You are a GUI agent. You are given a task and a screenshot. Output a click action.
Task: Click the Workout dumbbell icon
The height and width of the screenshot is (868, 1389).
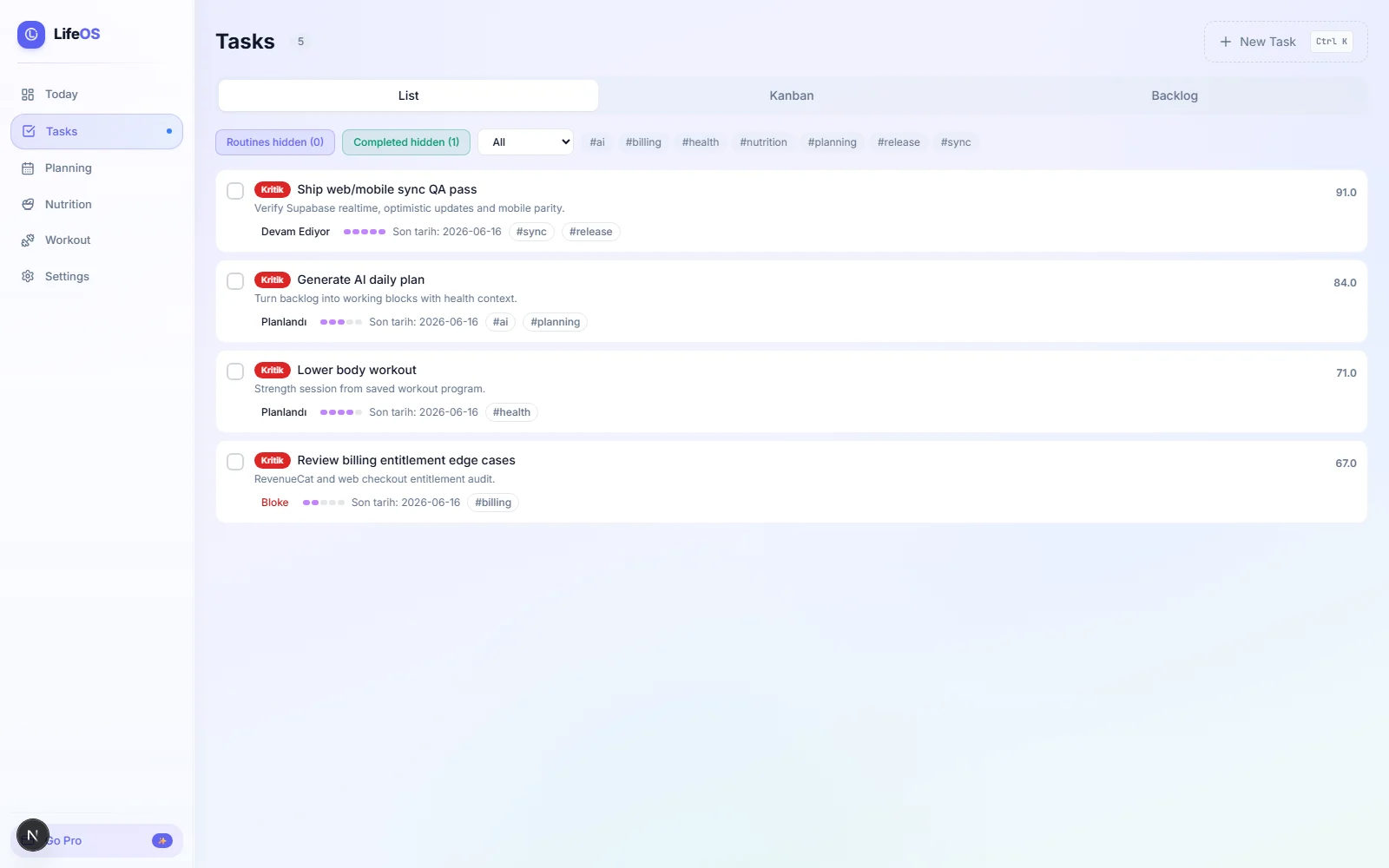(28, 240)
